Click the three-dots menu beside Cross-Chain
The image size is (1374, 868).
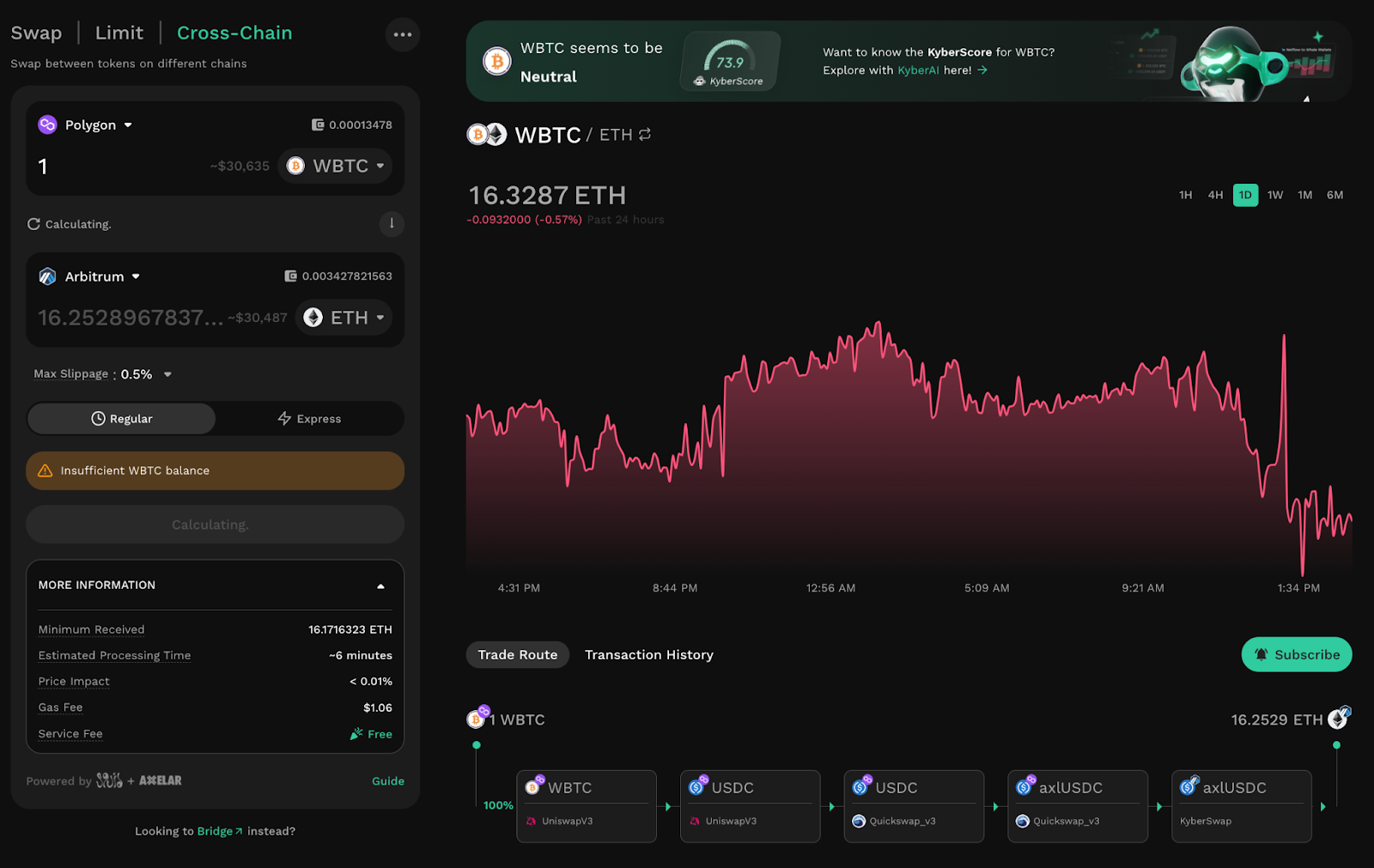coord(402,34)
